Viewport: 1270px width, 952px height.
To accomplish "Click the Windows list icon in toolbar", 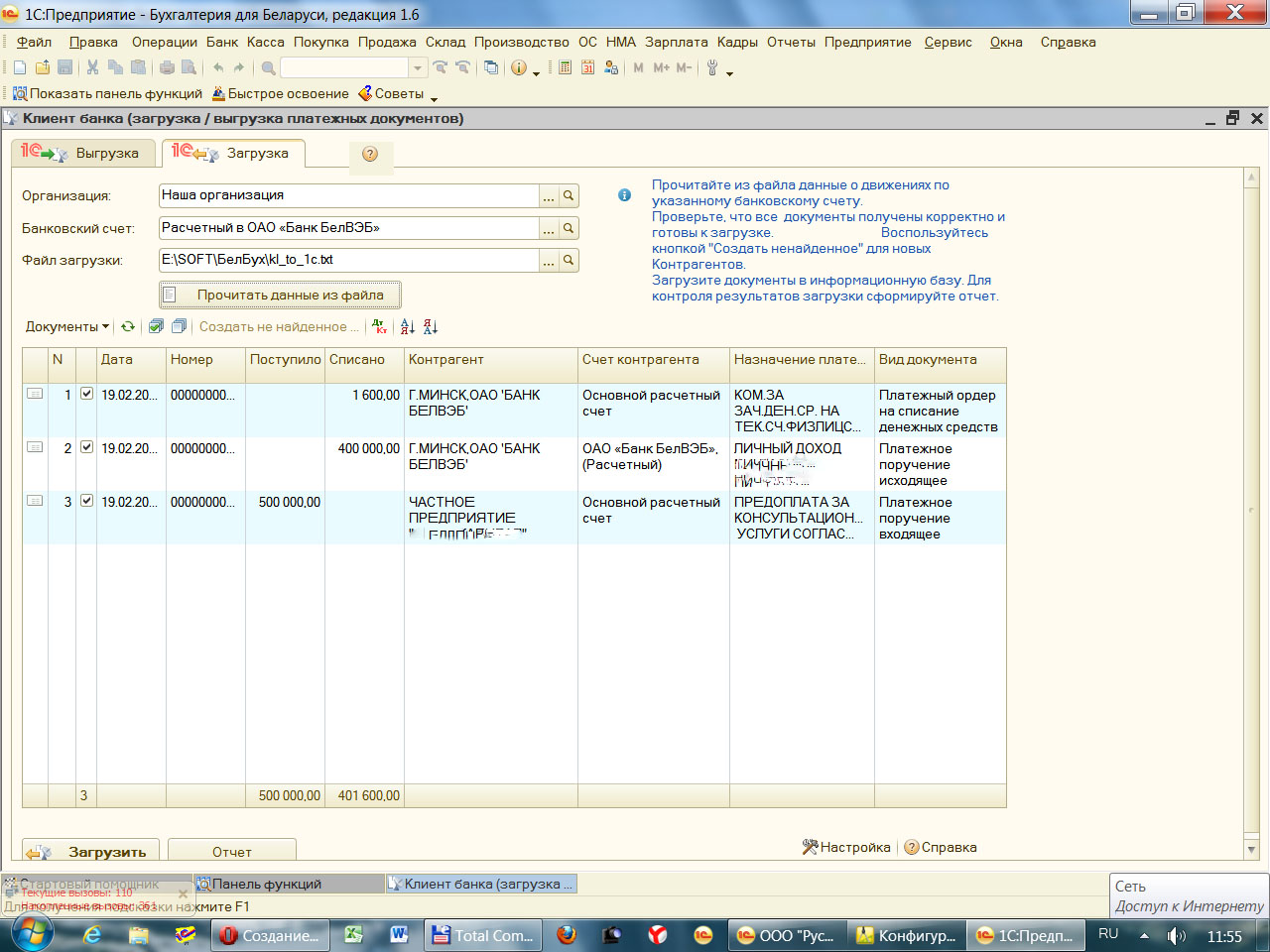I will click(x=491, y=67).
